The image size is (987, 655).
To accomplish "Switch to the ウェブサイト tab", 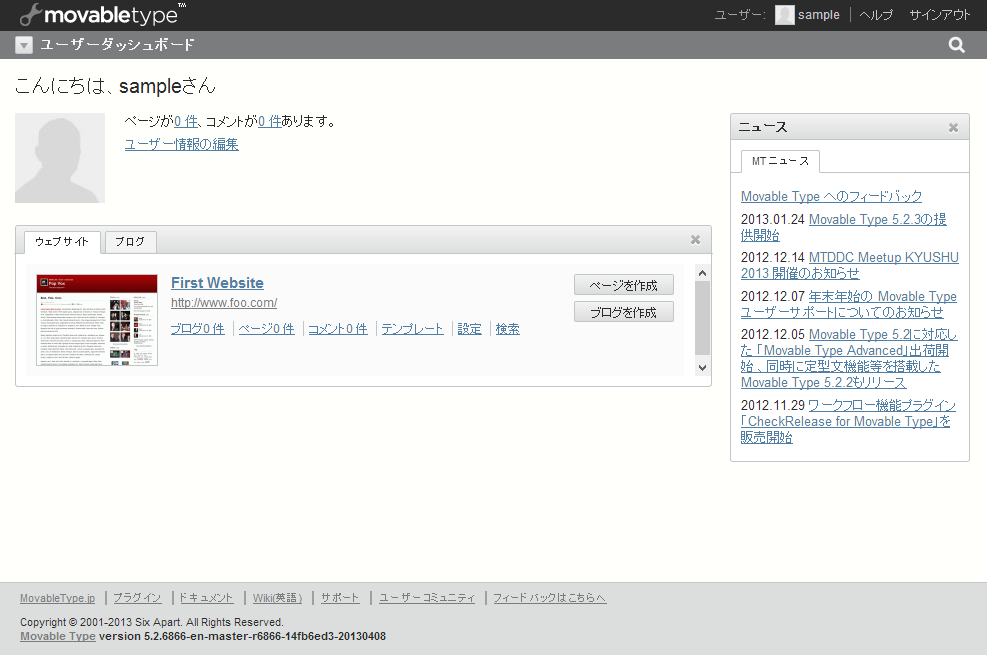I will pos(62,242).
